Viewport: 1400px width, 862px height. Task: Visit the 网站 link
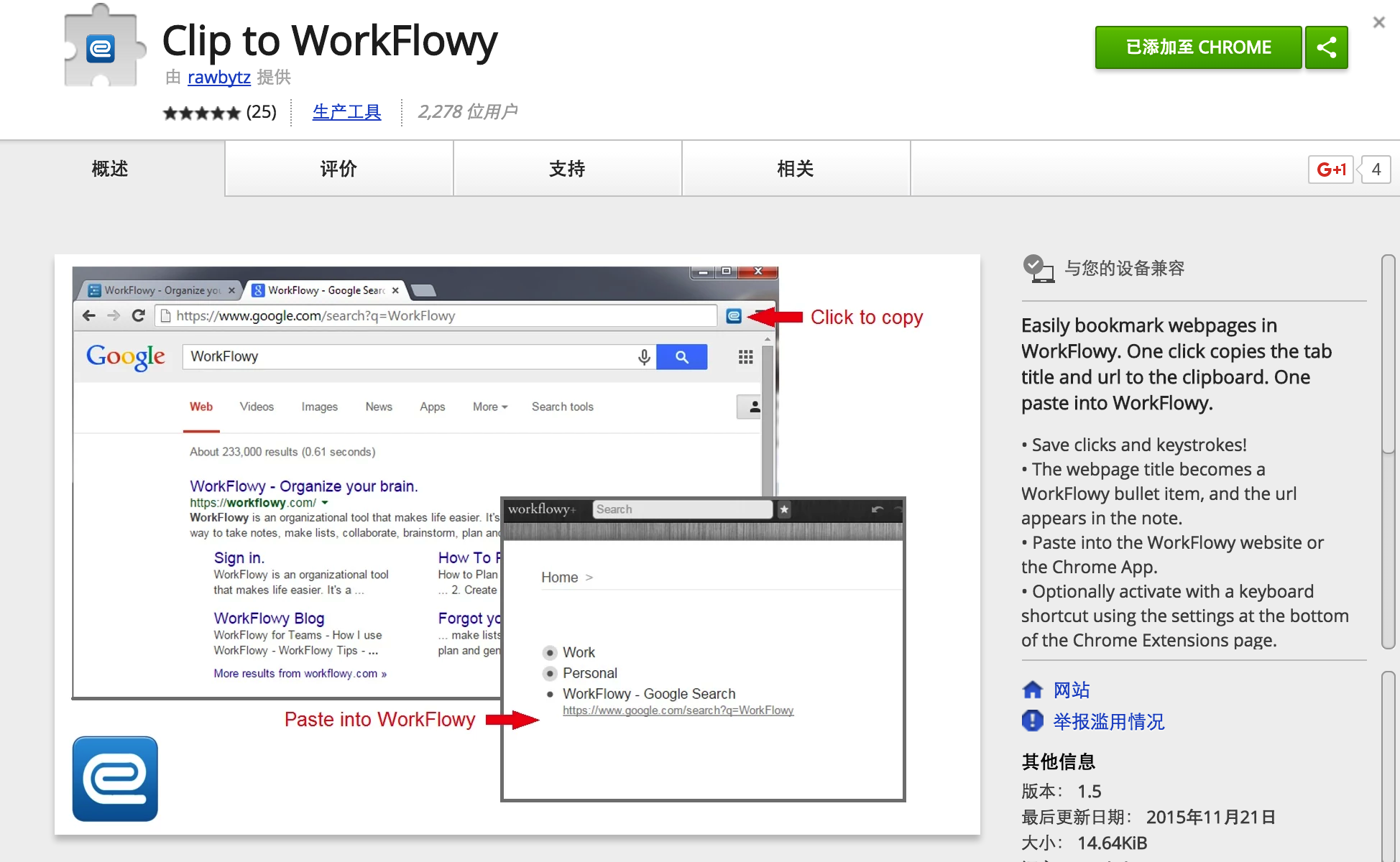click(1072, 689)
